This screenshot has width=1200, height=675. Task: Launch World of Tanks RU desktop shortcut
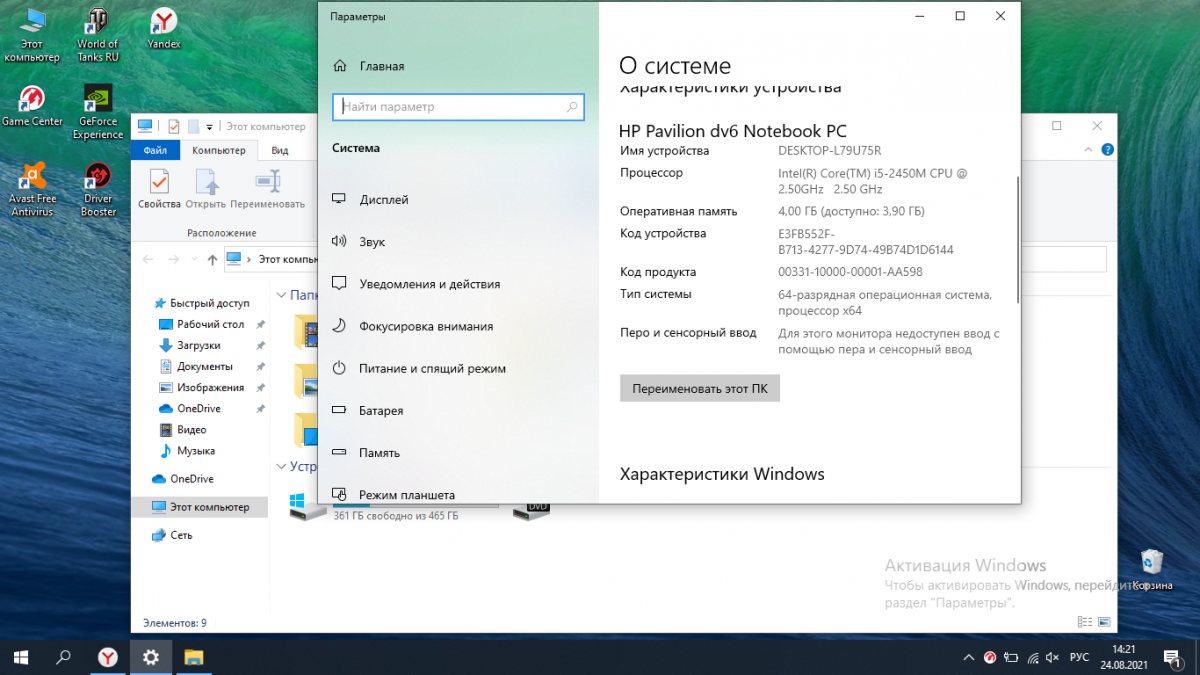98,35
